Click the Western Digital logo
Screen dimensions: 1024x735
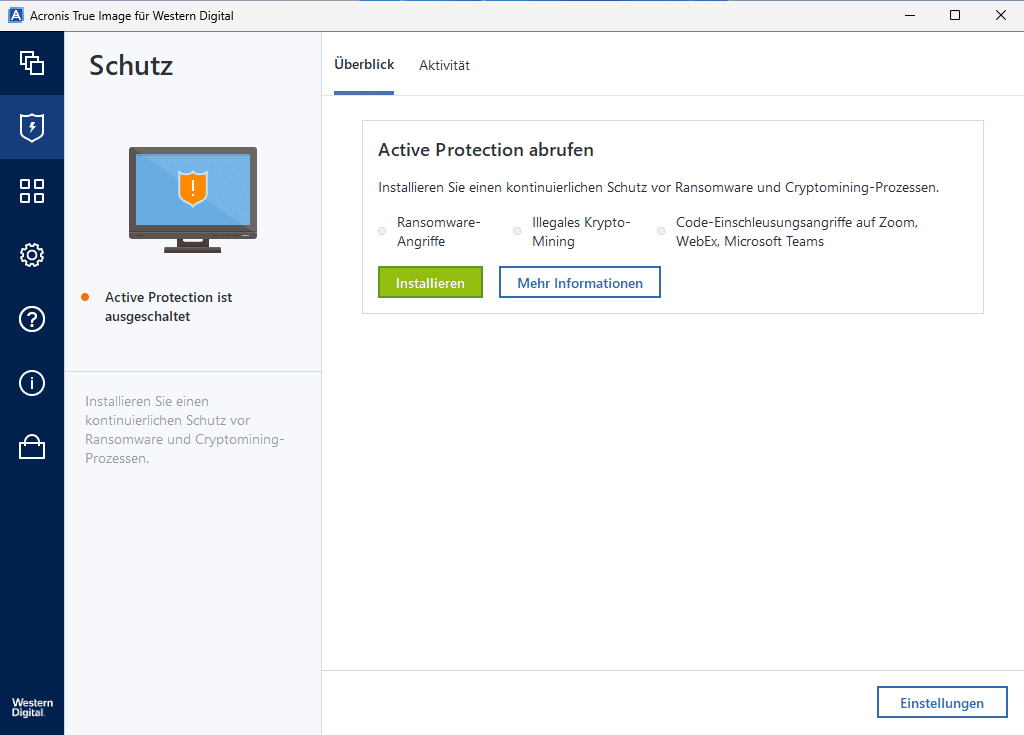[x=32, y=708]
